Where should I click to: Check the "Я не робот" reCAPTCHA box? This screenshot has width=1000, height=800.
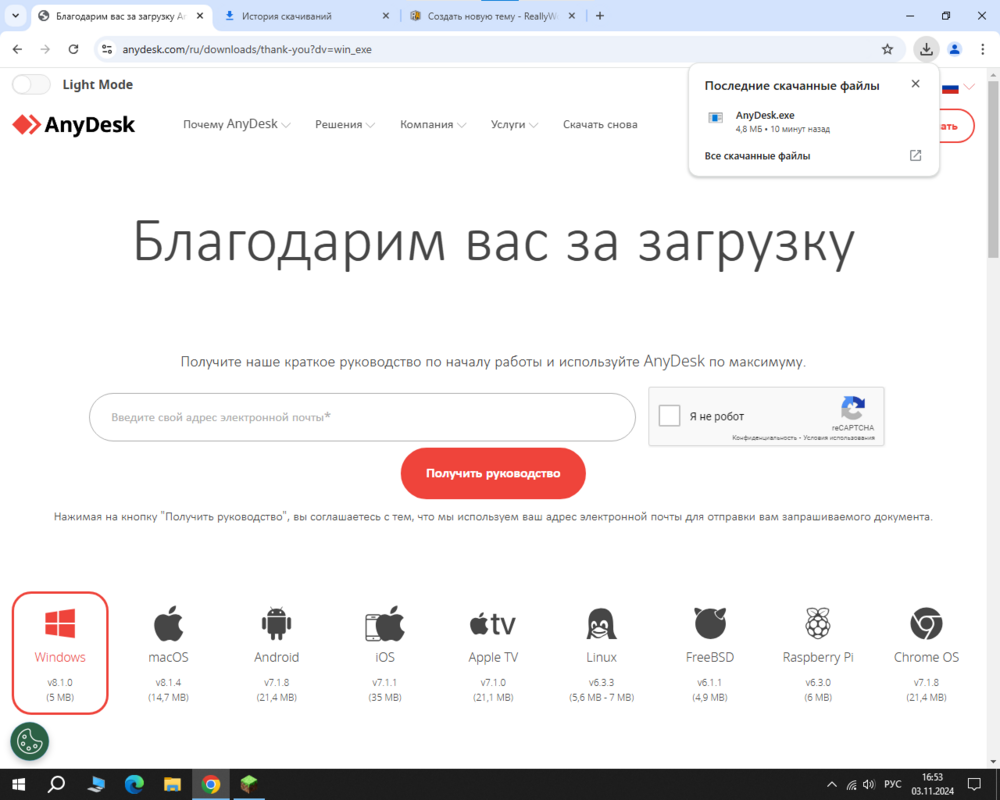point(669,416)
